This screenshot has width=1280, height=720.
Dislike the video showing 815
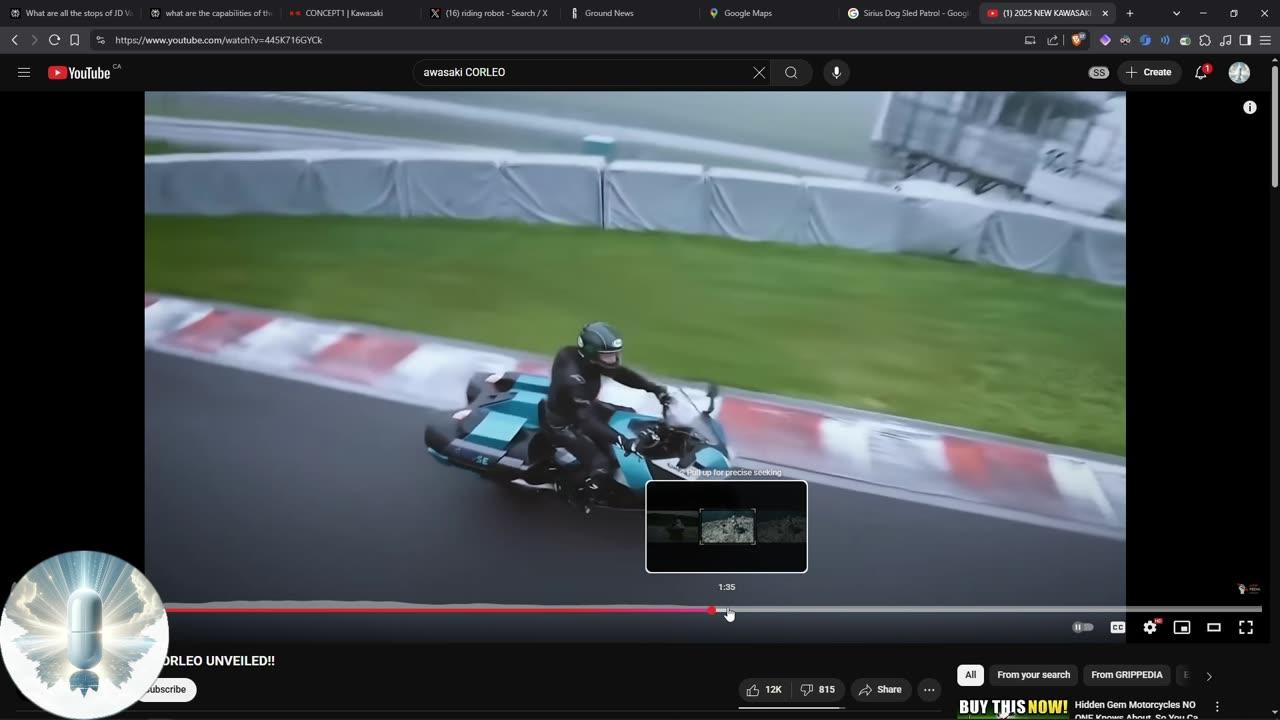tap(818, 690)
